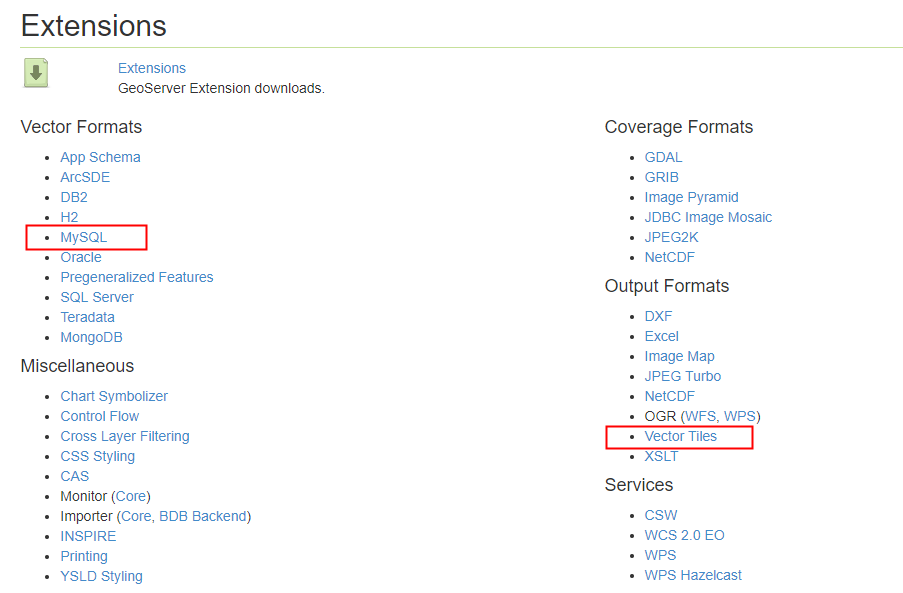
Task: Open the YSLD Styling extension
Action: (x=101, y=576)
